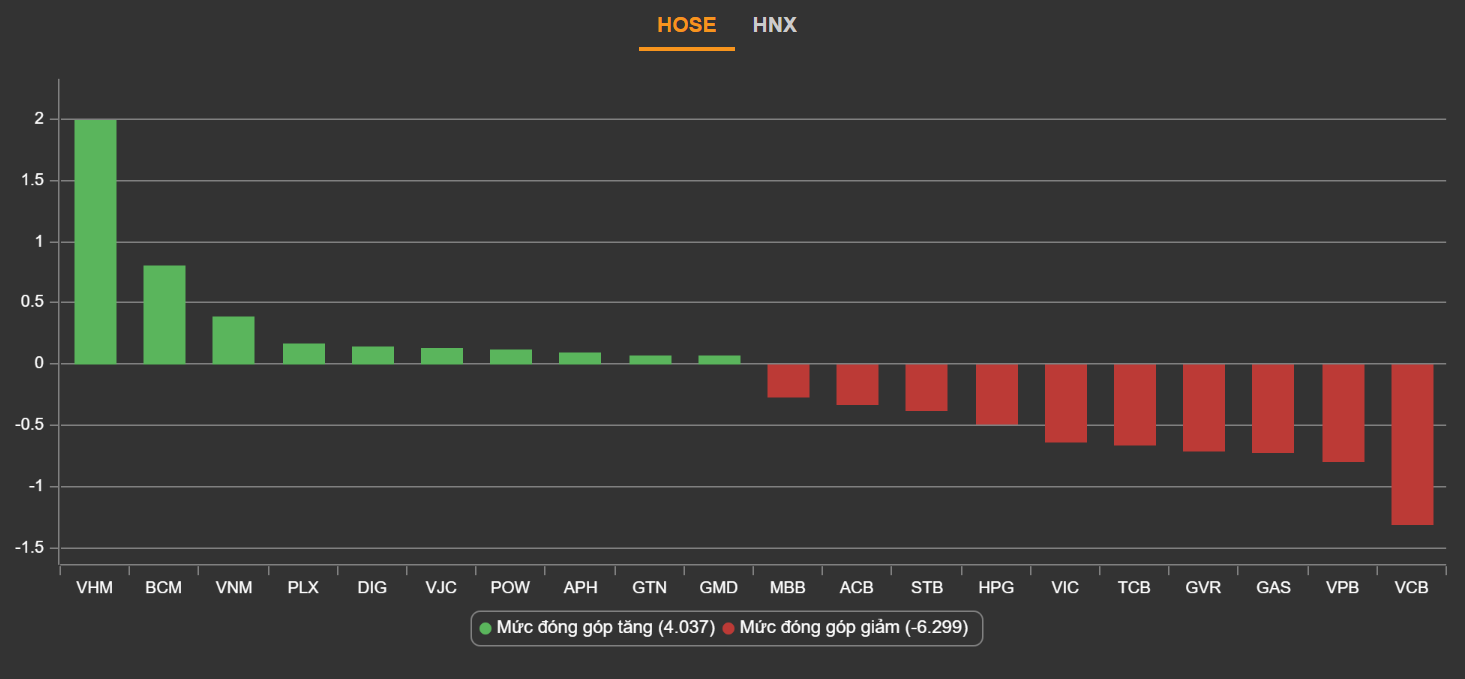Screen dimensions: 1465x679
Task: Click the red legend dot
Action: [729, 628]
